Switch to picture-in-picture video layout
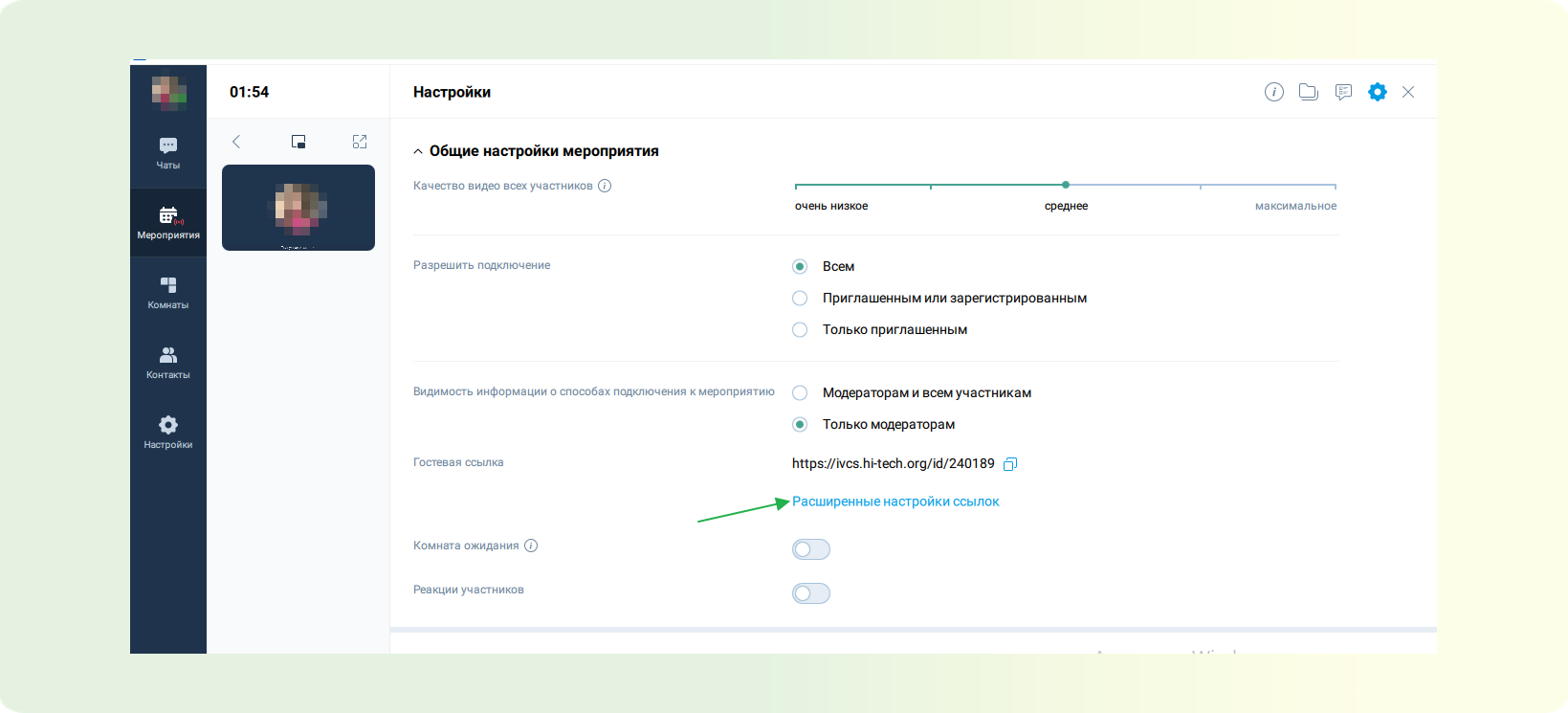 pyautogui.click(x=298, y=142)
